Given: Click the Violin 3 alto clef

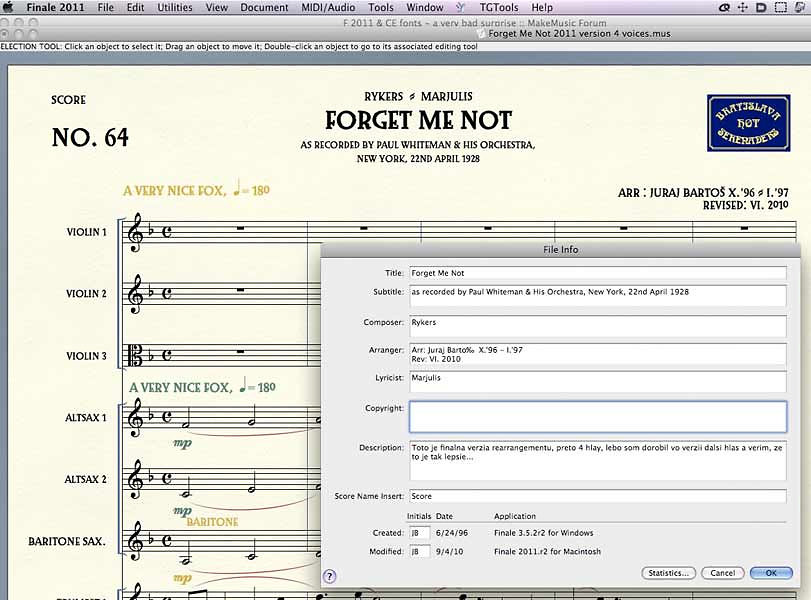Looking at the screenshot, I should coord(136,356).
